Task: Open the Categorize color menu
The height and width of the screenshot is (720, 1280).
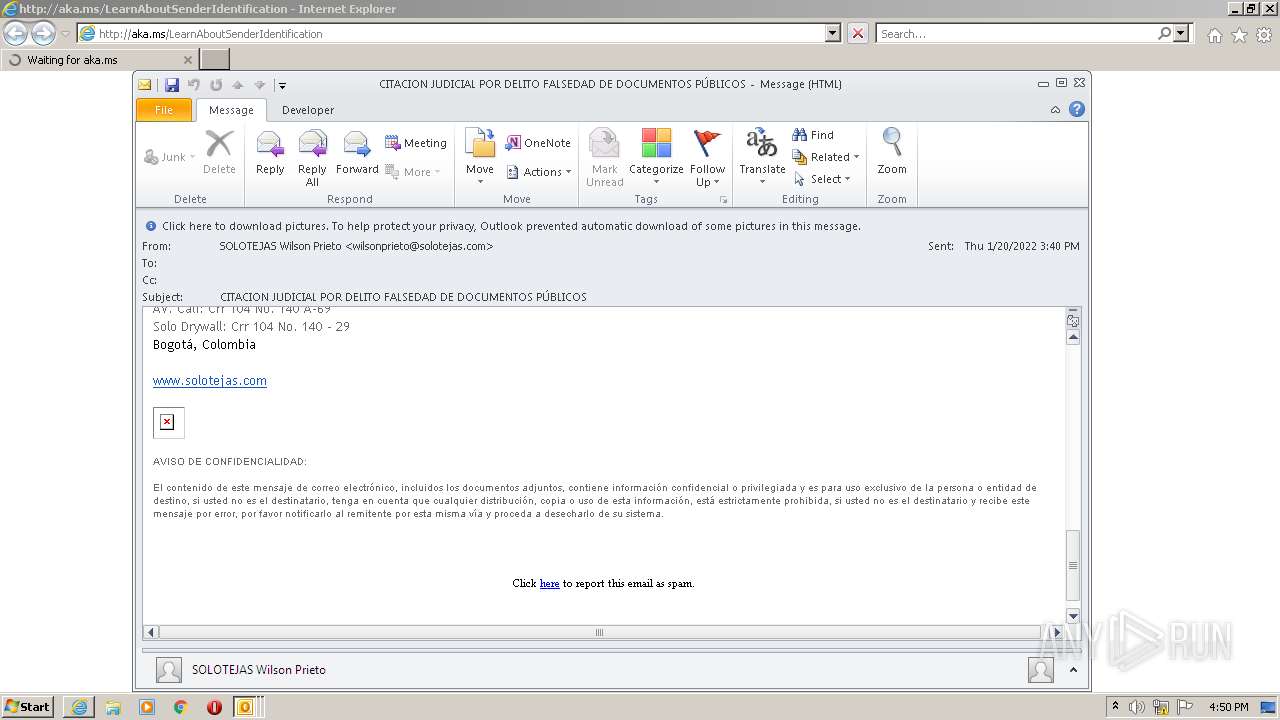Action: (656, 157)
